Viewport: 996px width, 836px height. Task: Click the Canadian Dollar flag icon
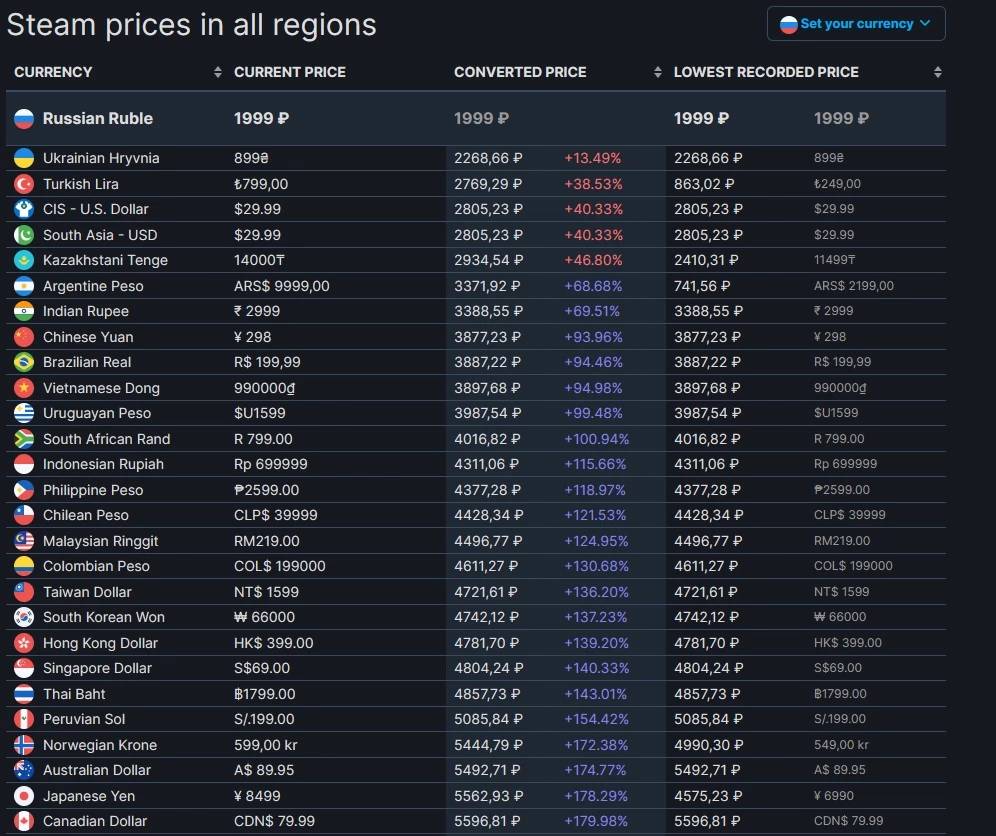coord(24,821)
